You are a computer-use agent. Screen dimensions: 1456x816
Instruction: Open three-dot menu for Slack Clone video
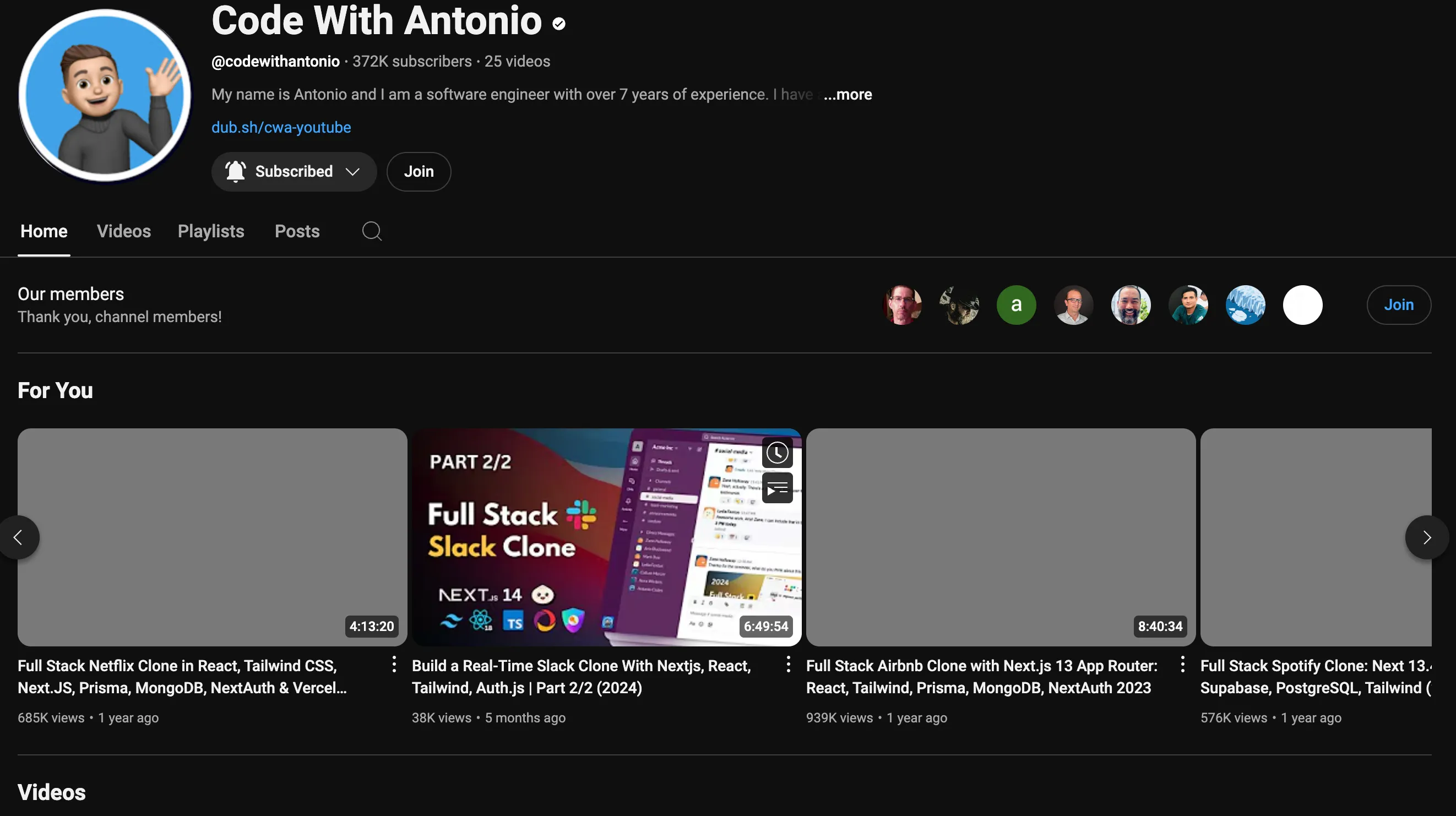788,665
